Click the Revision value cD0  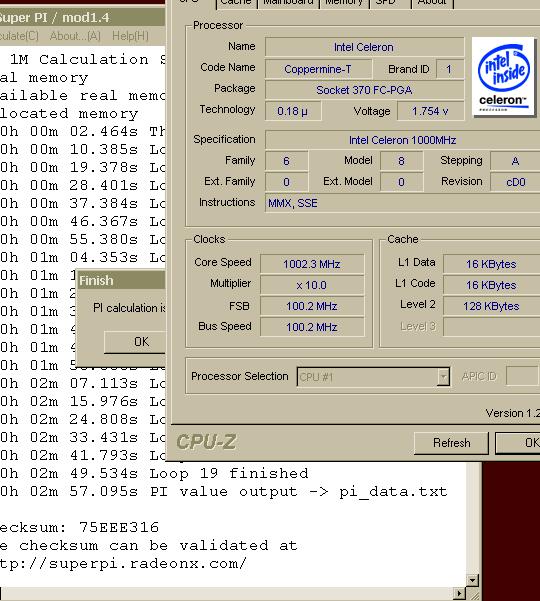(515, 182)
